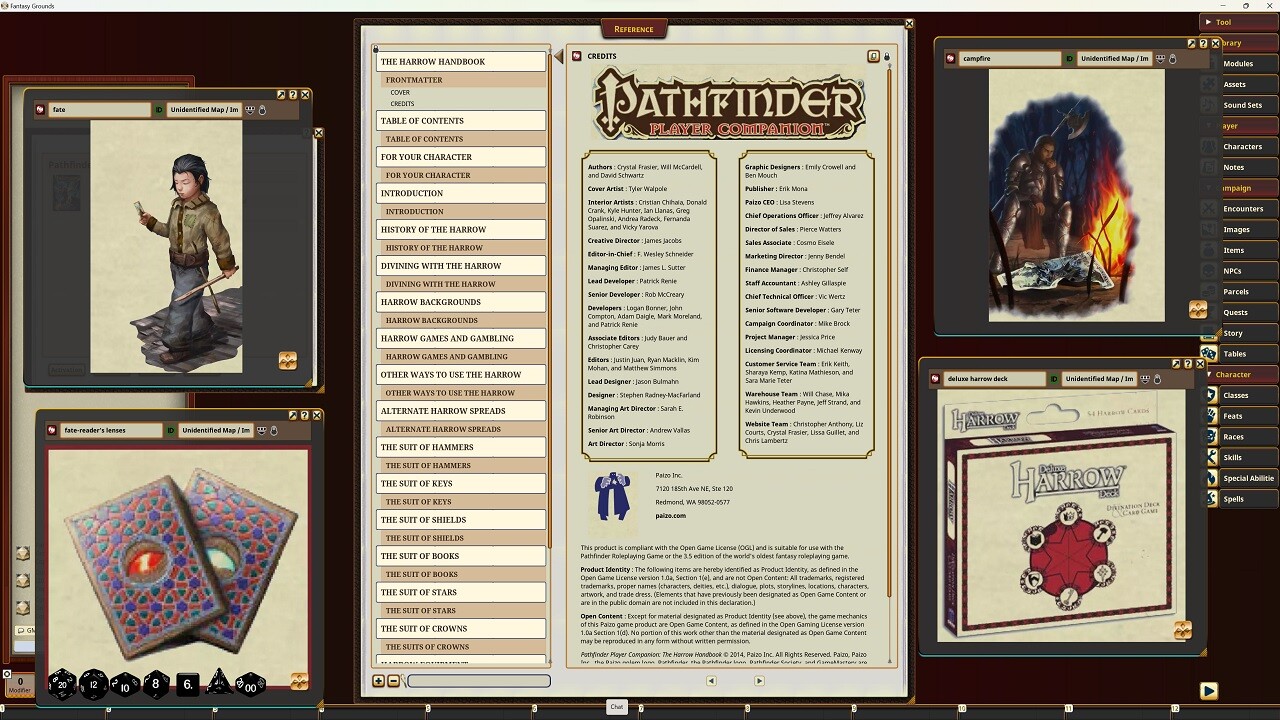
Task: Open Spells from the Character sidebar
Action: click(1243, 498)
